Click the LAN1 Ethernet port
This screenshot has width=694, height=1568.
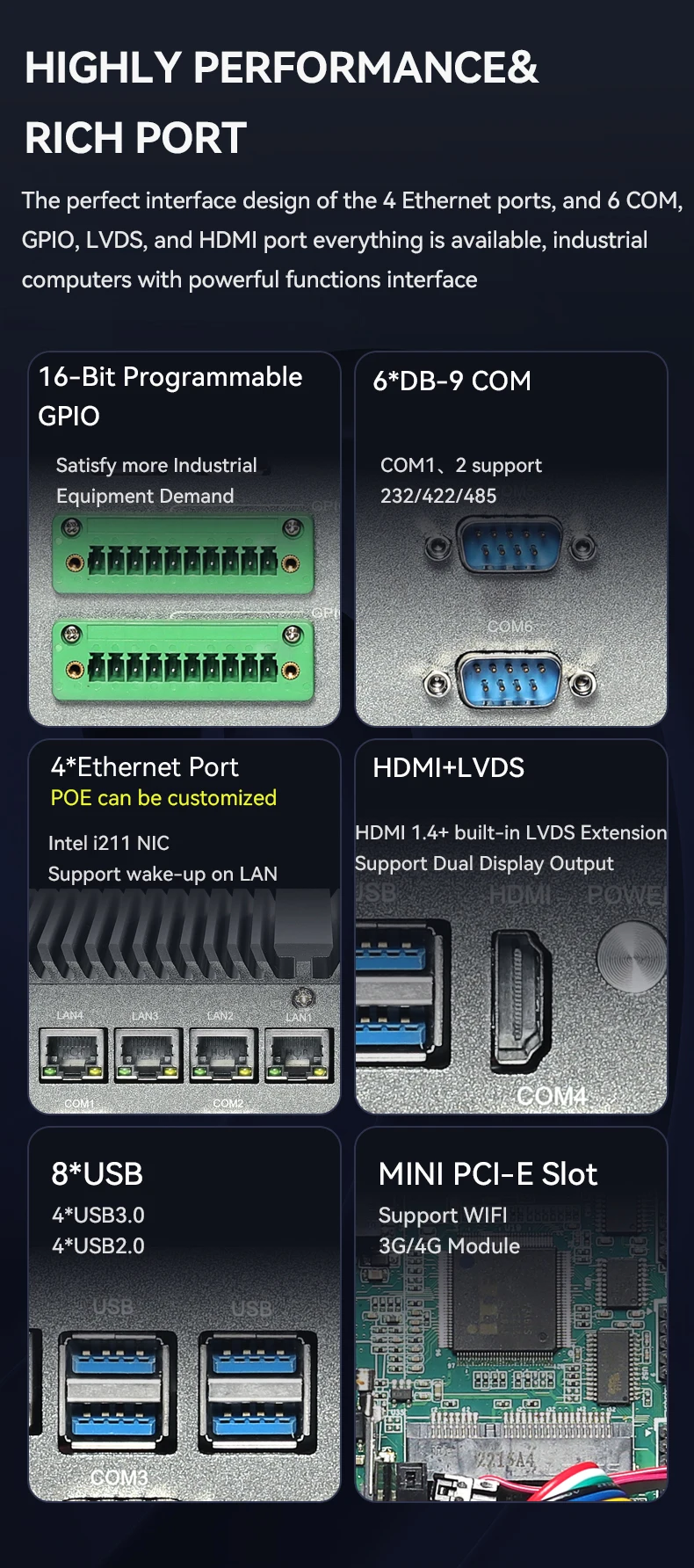point(300,1055)
